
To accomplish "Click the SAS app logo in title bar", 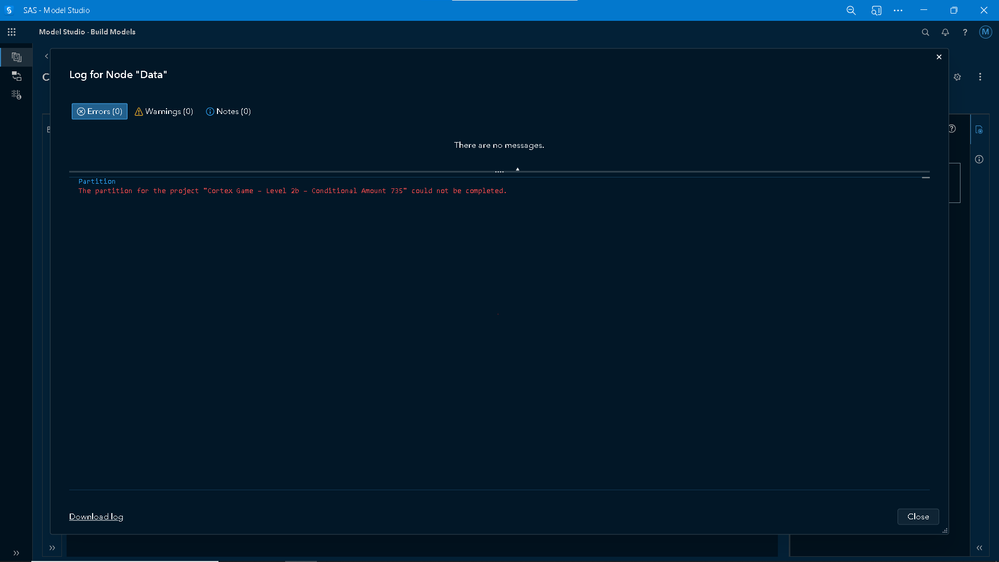I will coord(9,10).
